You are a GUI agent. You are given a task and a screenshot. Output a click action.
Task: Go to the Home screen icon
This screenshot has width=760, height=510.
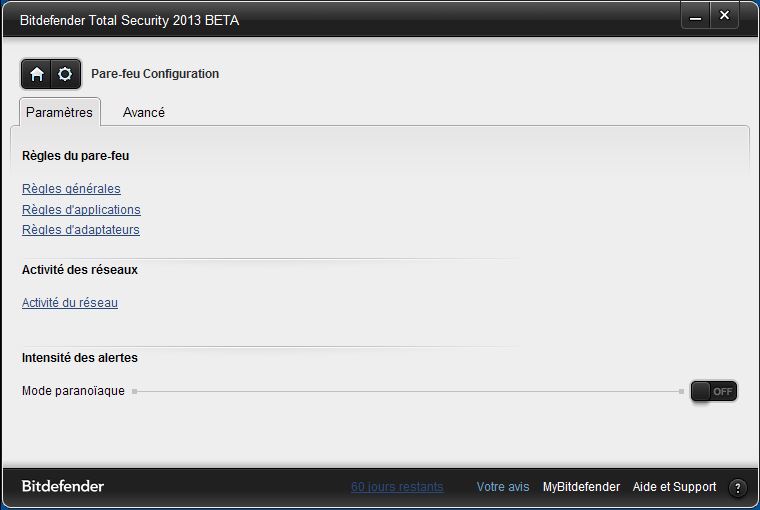click(36, 74)
